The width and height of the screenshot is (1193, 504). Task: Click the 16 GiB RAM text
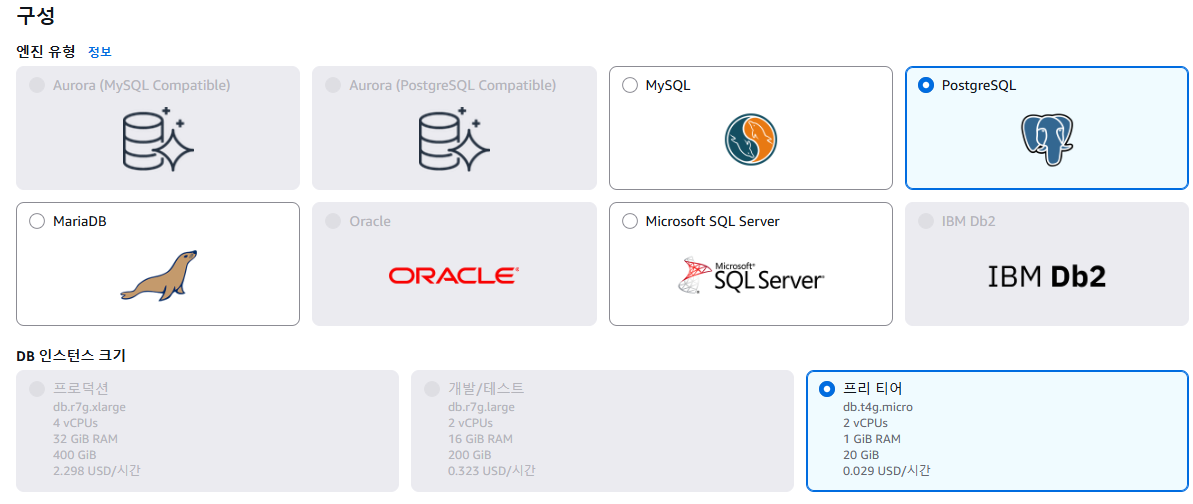click(x=480, y=439)
